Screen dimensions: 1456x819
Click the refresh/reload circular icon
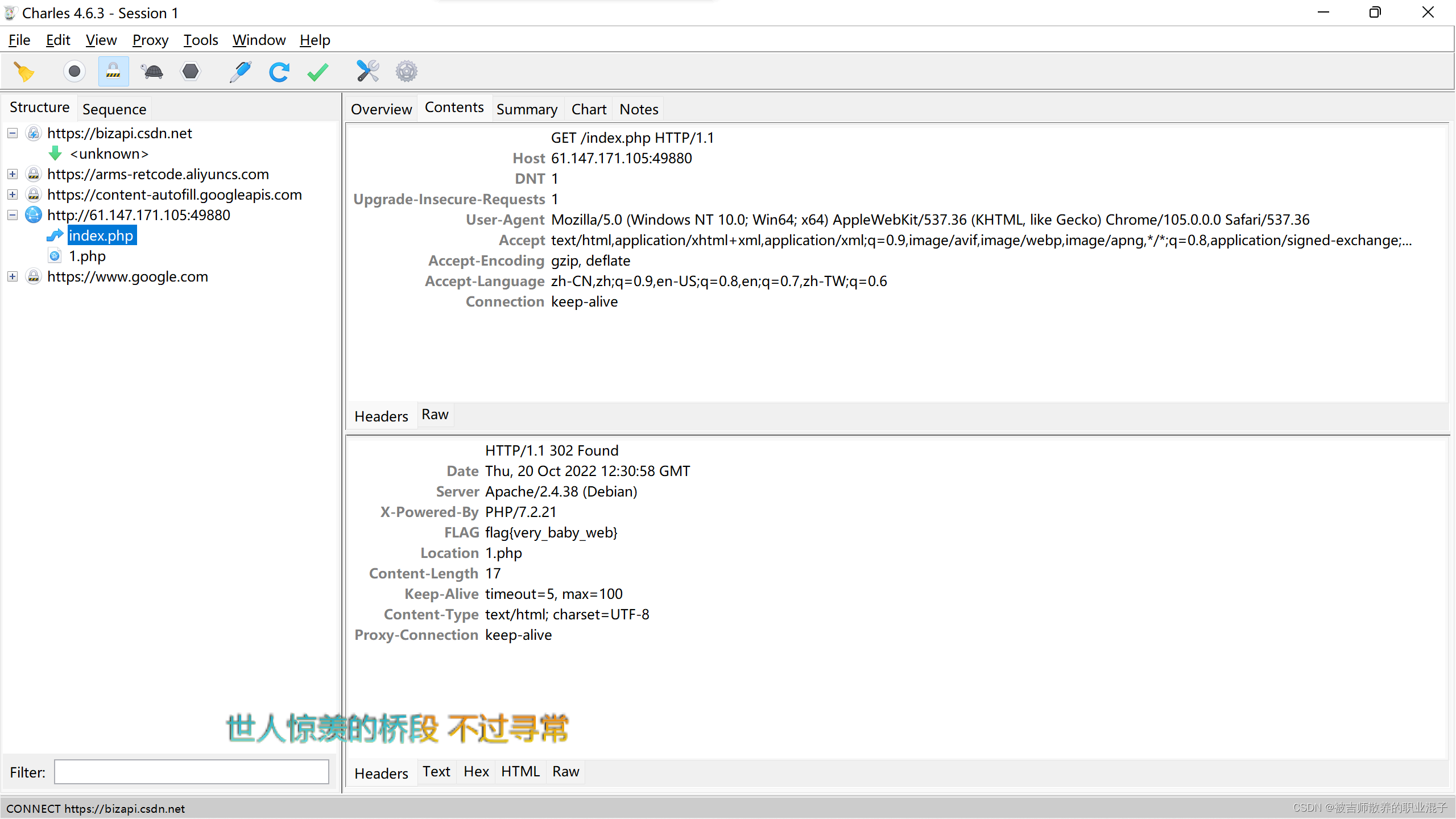click(280, 72)
